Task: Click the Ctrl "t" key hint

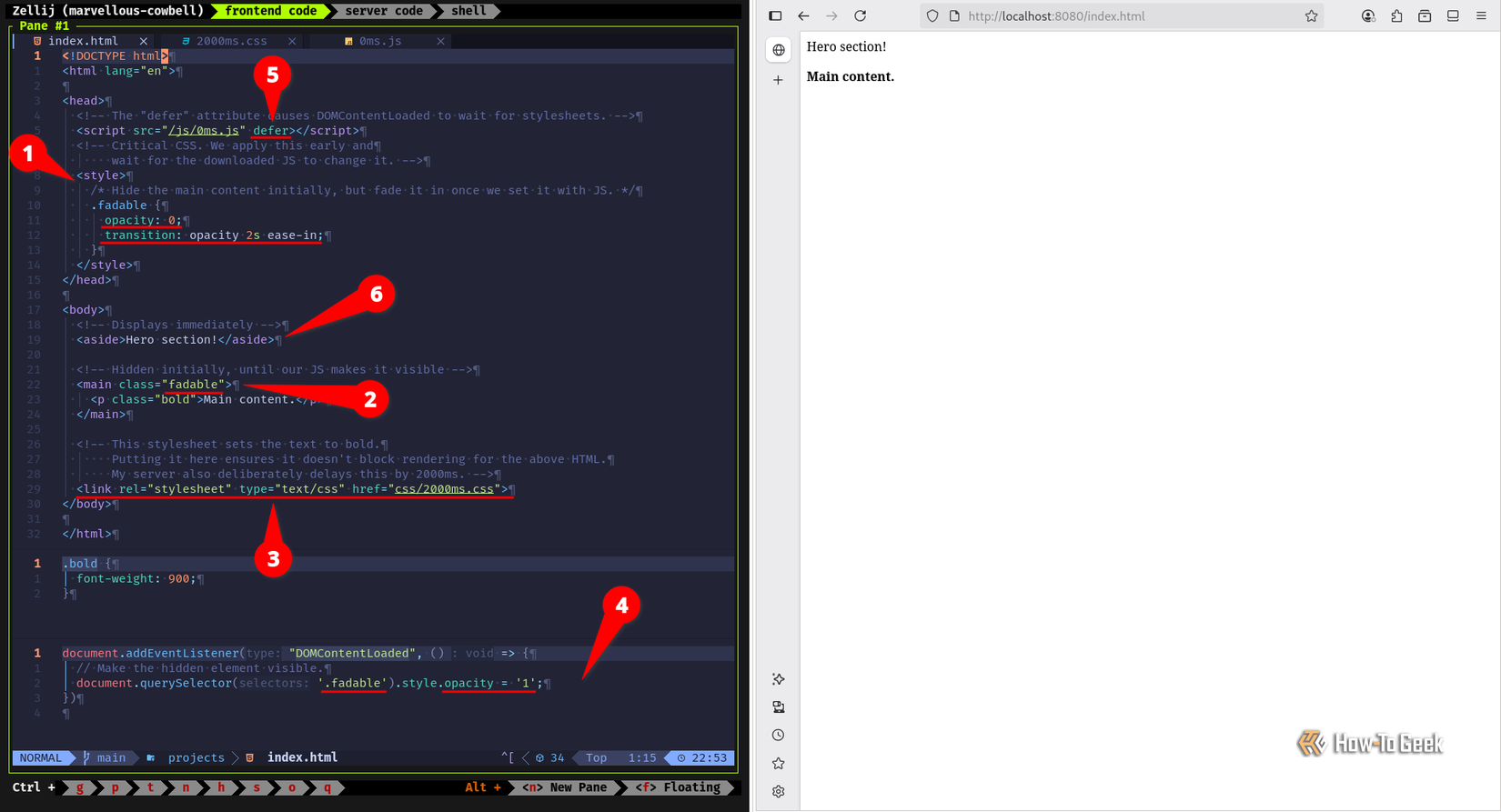Action: click(150, 787)
